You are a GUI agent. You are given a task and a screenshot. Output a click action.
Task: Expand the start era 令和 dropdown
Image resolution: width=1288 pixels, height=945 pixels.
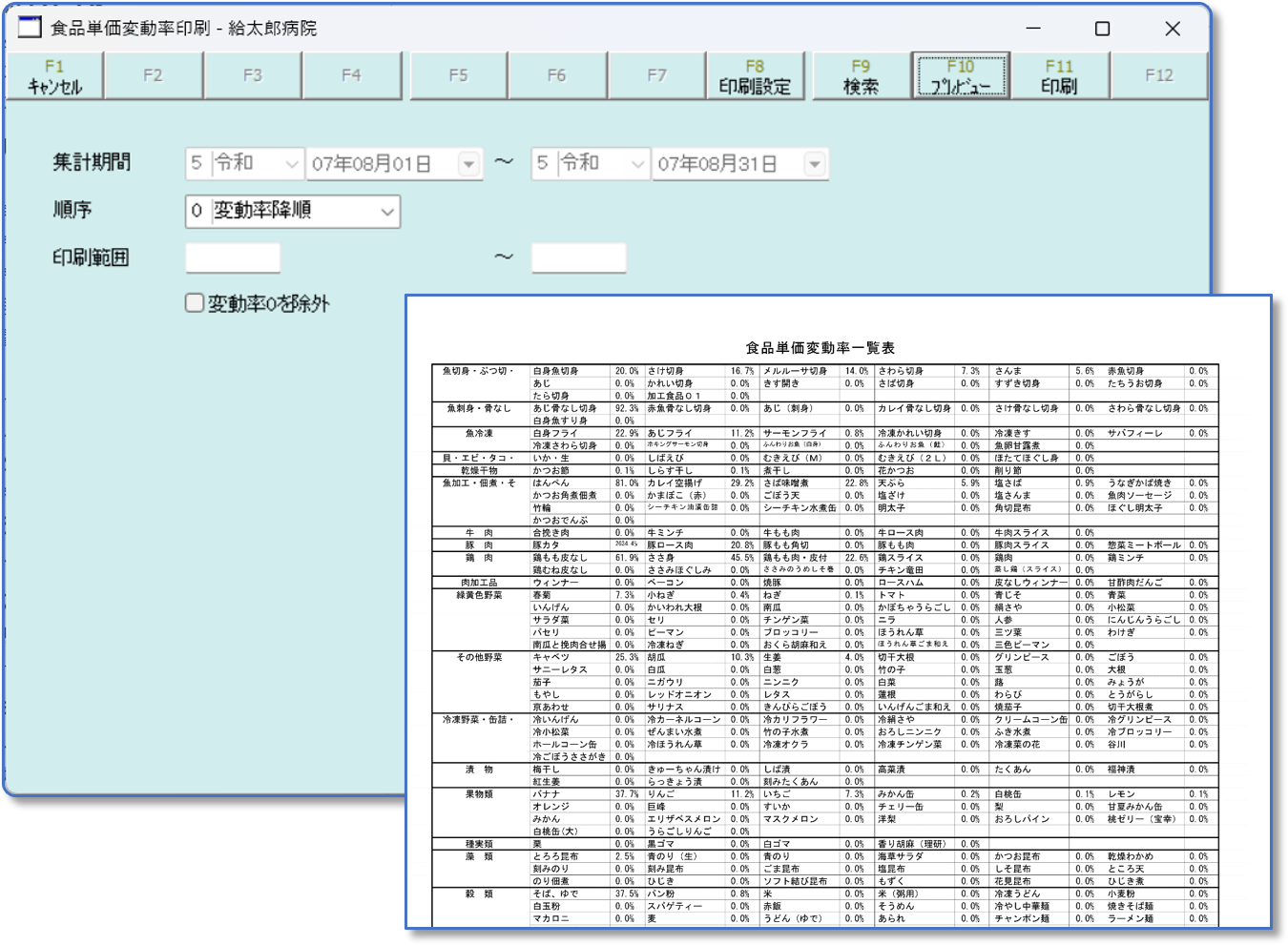(291, 164)
